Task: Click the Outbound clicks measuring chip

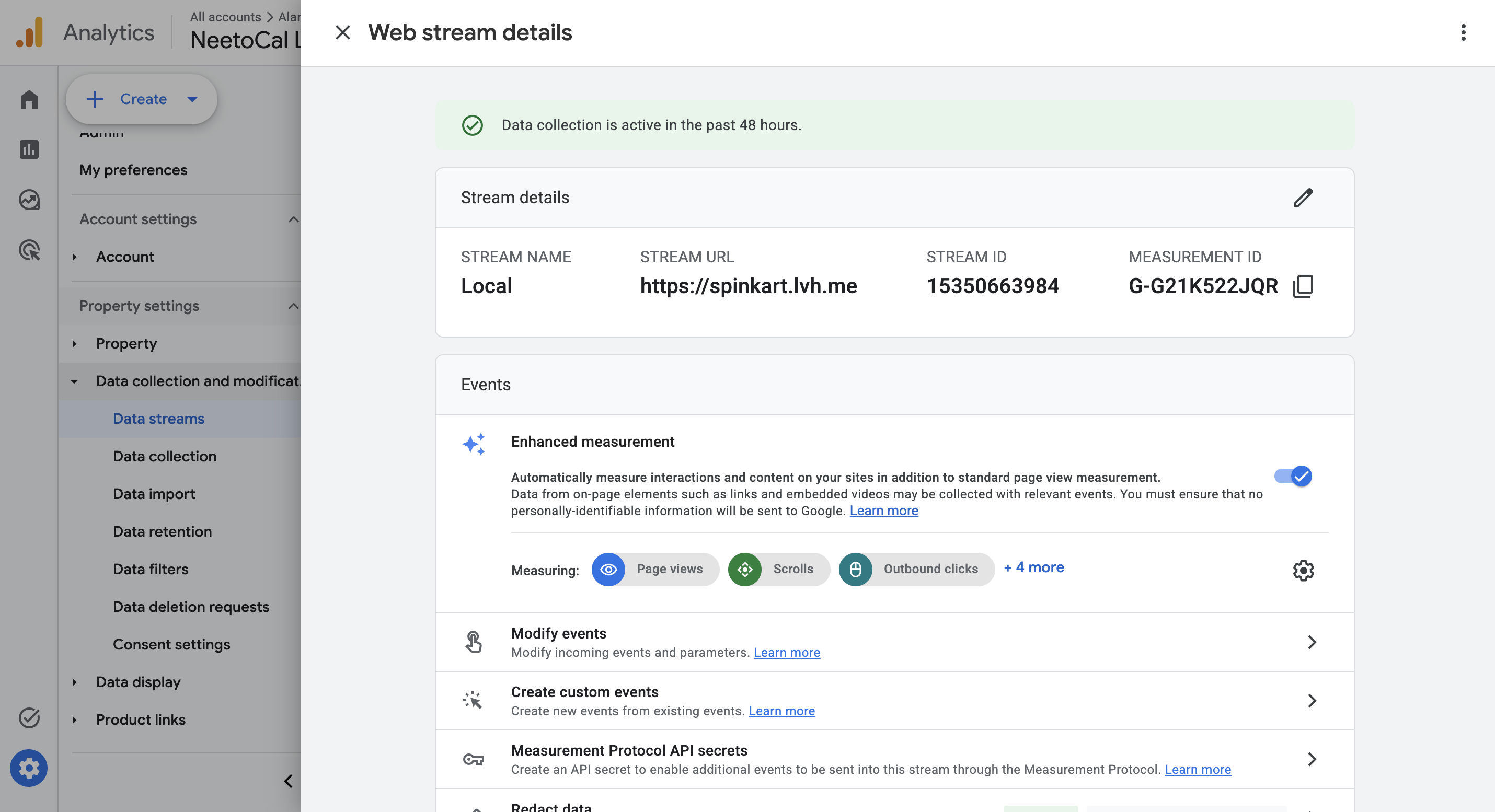Action: pos(916,569)
